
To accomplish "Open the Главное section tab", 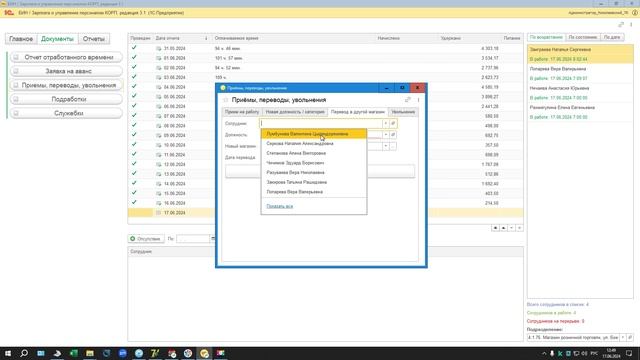I will [21, 39].
